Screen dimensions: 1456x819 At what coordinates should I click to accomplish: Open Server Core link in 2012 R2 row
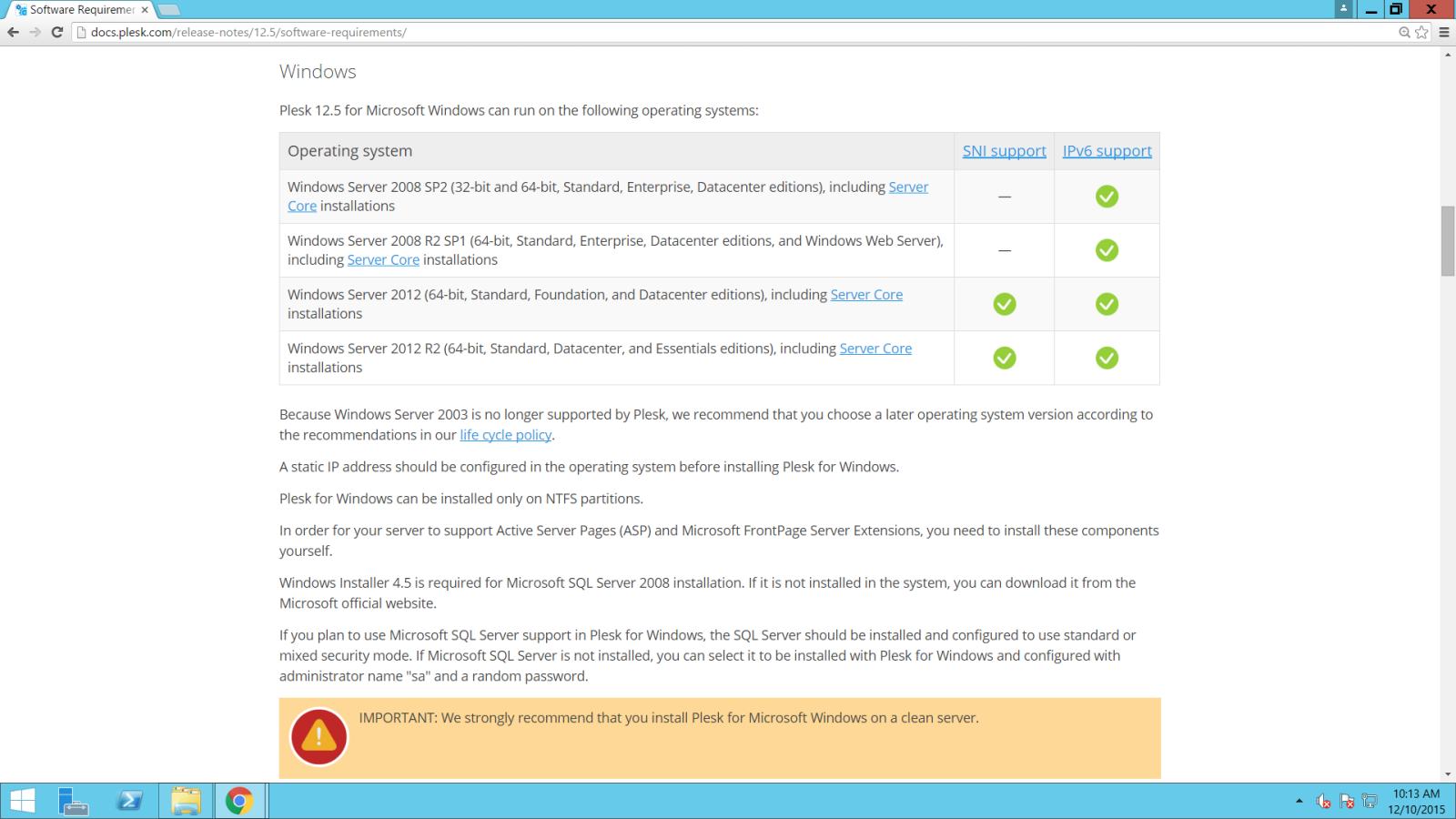click(x=875, y=349)
